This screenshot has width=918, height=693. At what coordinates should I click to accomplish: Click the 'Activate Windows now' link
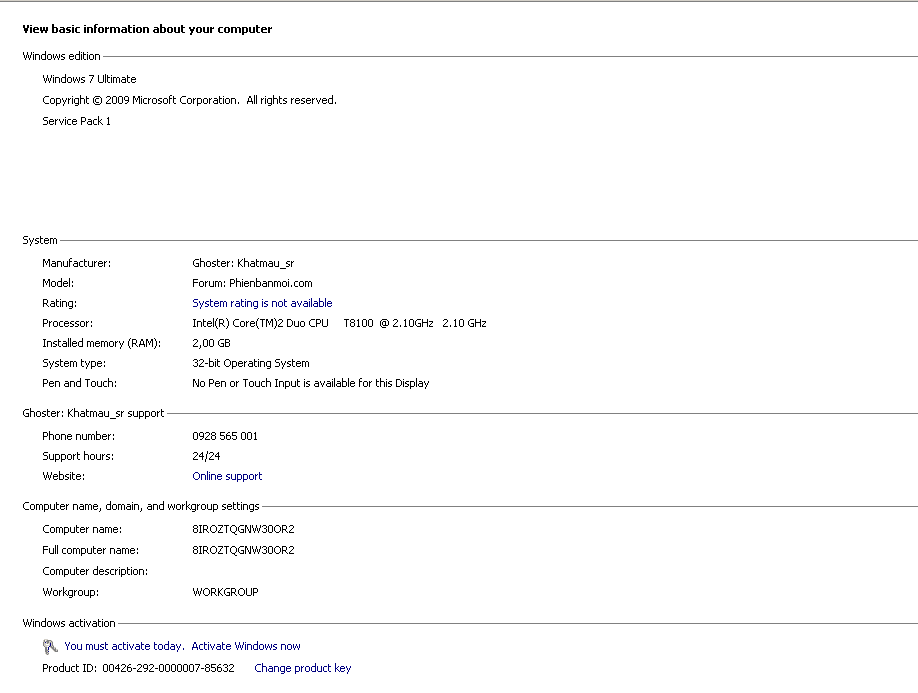tap(246, 646)
